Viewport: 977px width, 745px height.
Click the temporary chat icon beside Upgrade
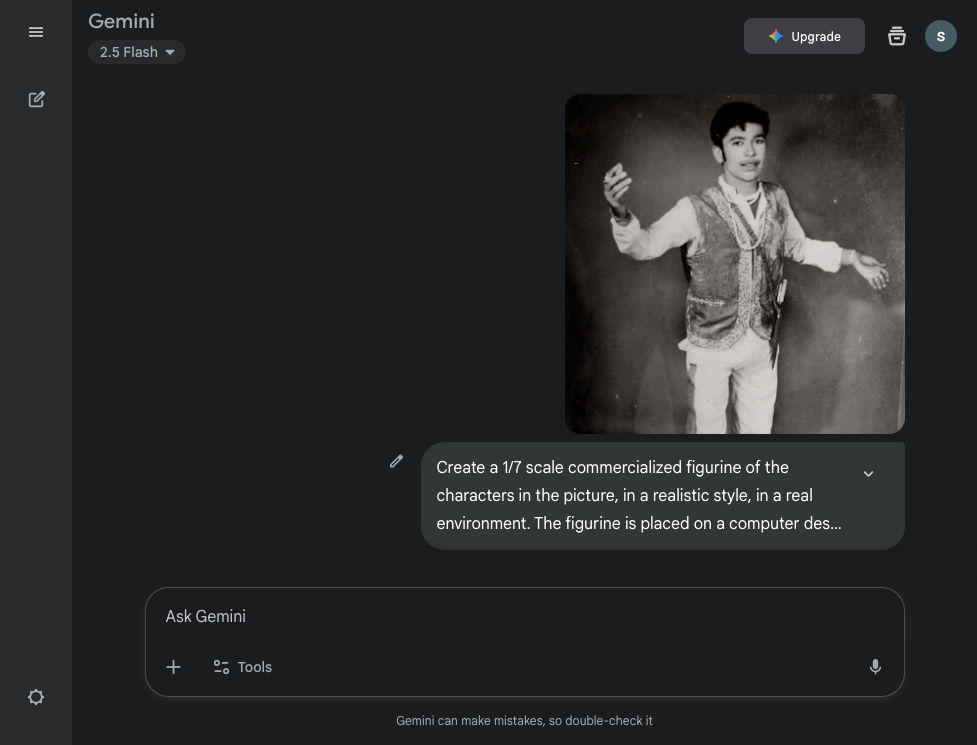[897, 36]
